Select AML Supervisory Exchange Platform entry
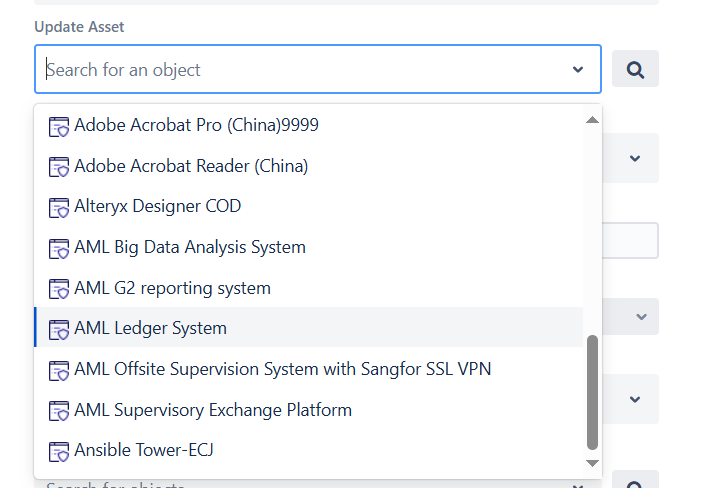This screenshot has height=488, width=708. 309,410
